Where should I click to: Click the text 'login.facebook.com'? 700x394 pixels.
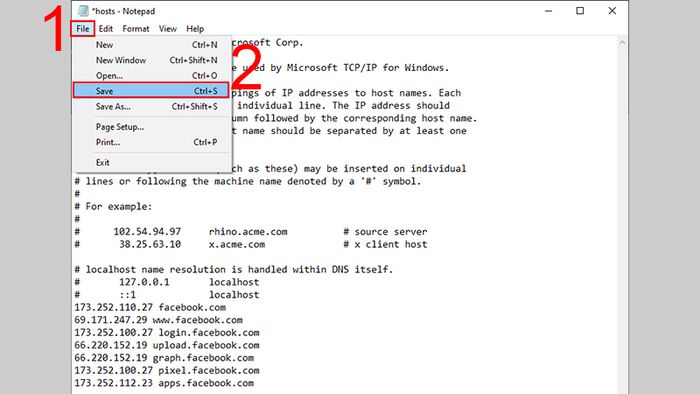pos(209,333)
